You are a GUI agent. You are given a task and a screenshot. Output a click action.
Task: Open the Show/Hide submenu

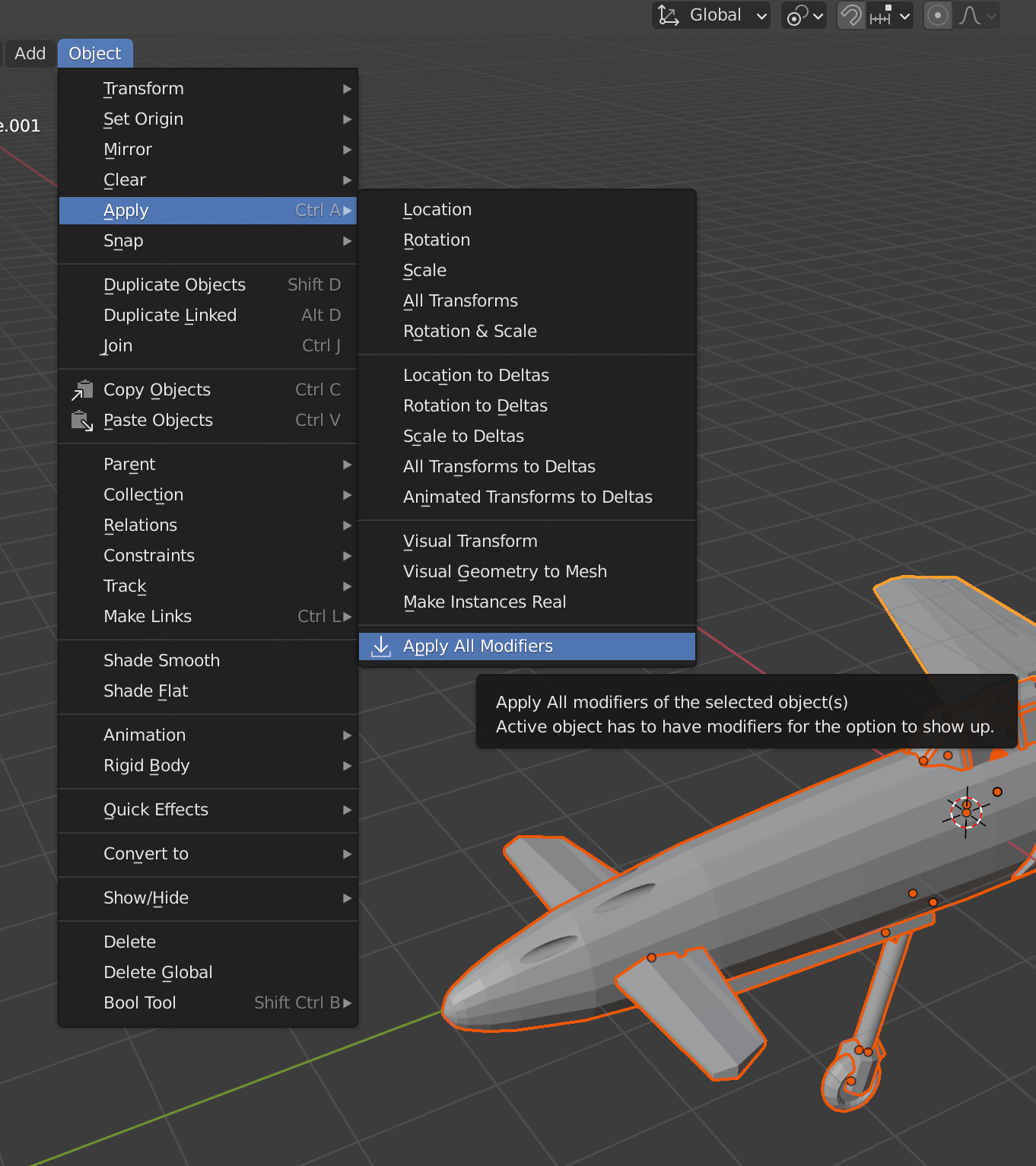point(208,898)
